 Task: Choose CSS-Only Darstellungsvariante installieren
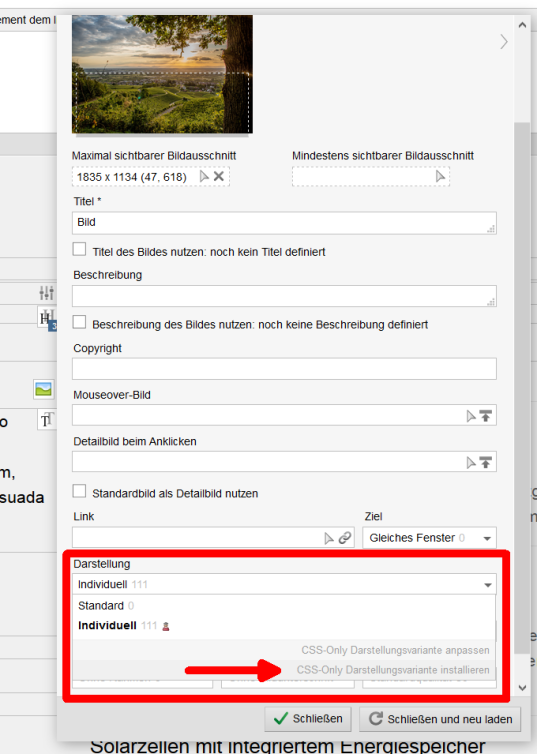[393, 670]
